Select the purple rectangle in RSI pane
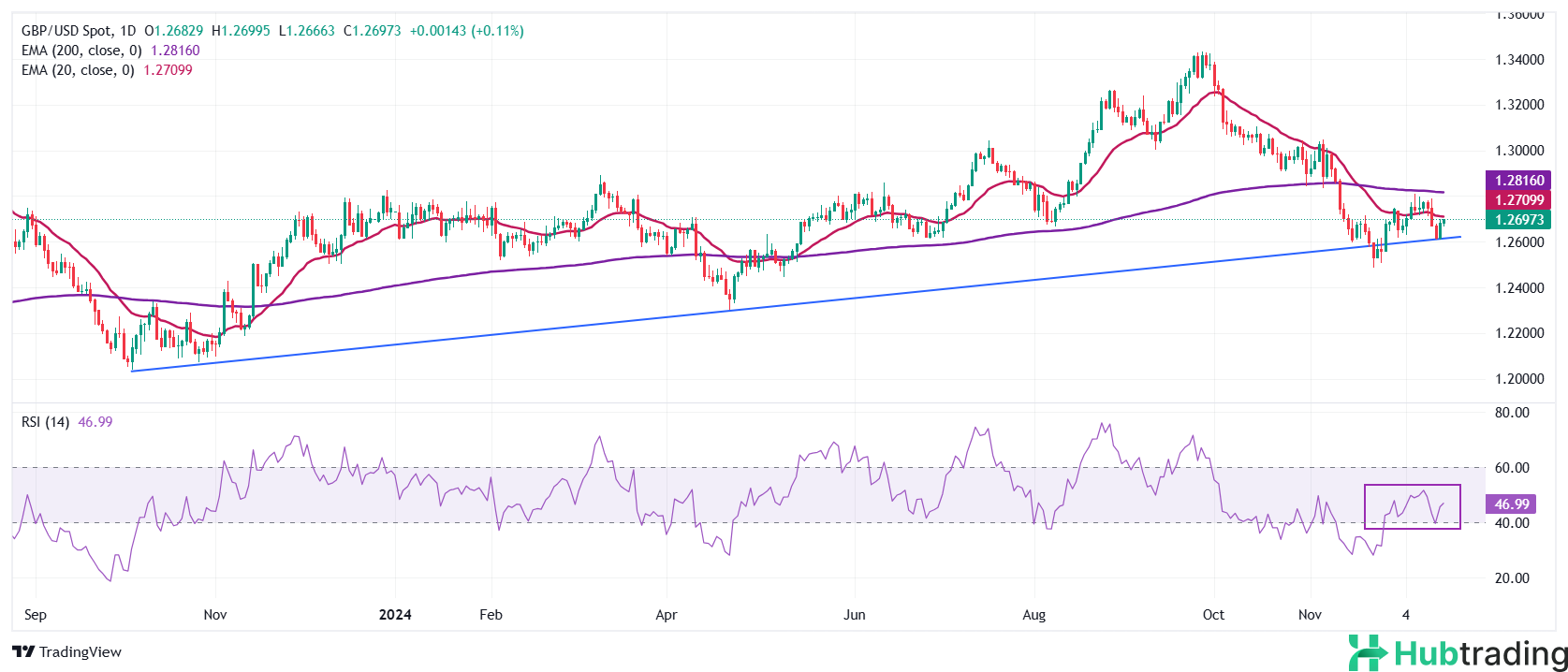1568x672 pixels. tap(1412, 486)
